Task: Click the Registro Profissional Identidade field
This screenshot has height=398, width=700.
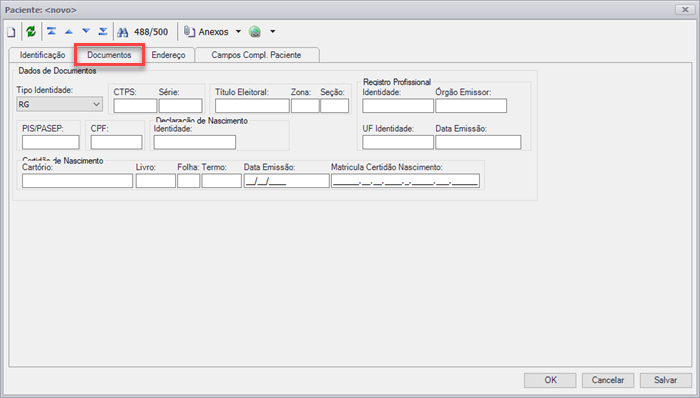Action: coord(398,106)
